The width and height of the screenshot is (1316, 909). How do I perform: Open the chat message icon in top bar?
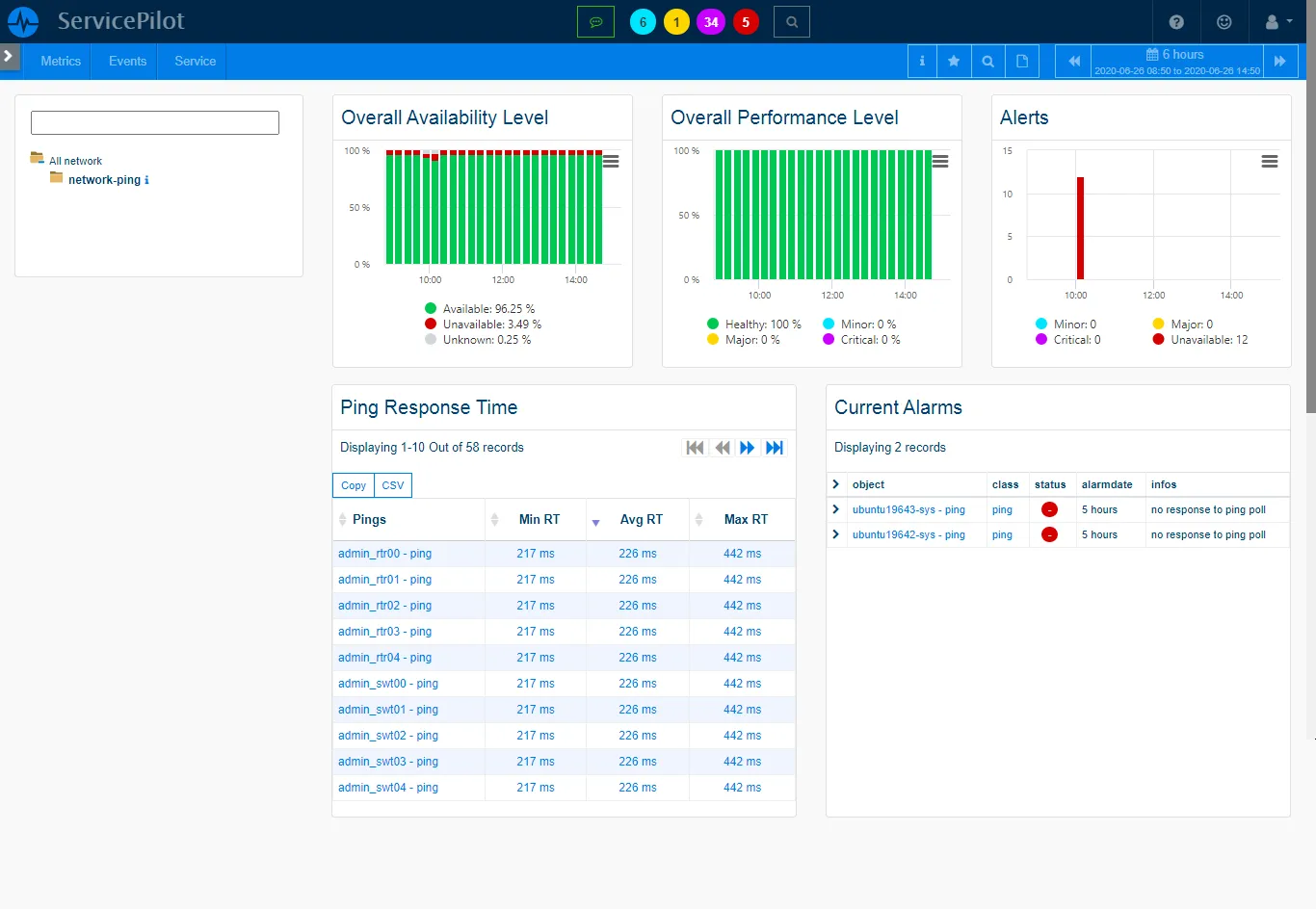tap(594, 20)
